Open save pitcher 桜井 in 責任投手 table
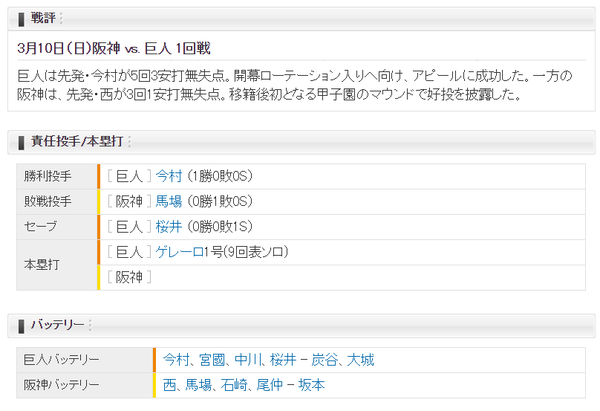Viewport: 600px width, 411px height. 169,227
